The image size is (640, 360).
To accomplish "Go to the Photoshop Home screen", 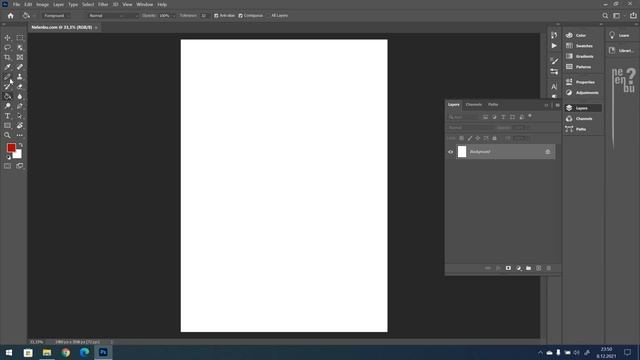I will pos(11,16).
